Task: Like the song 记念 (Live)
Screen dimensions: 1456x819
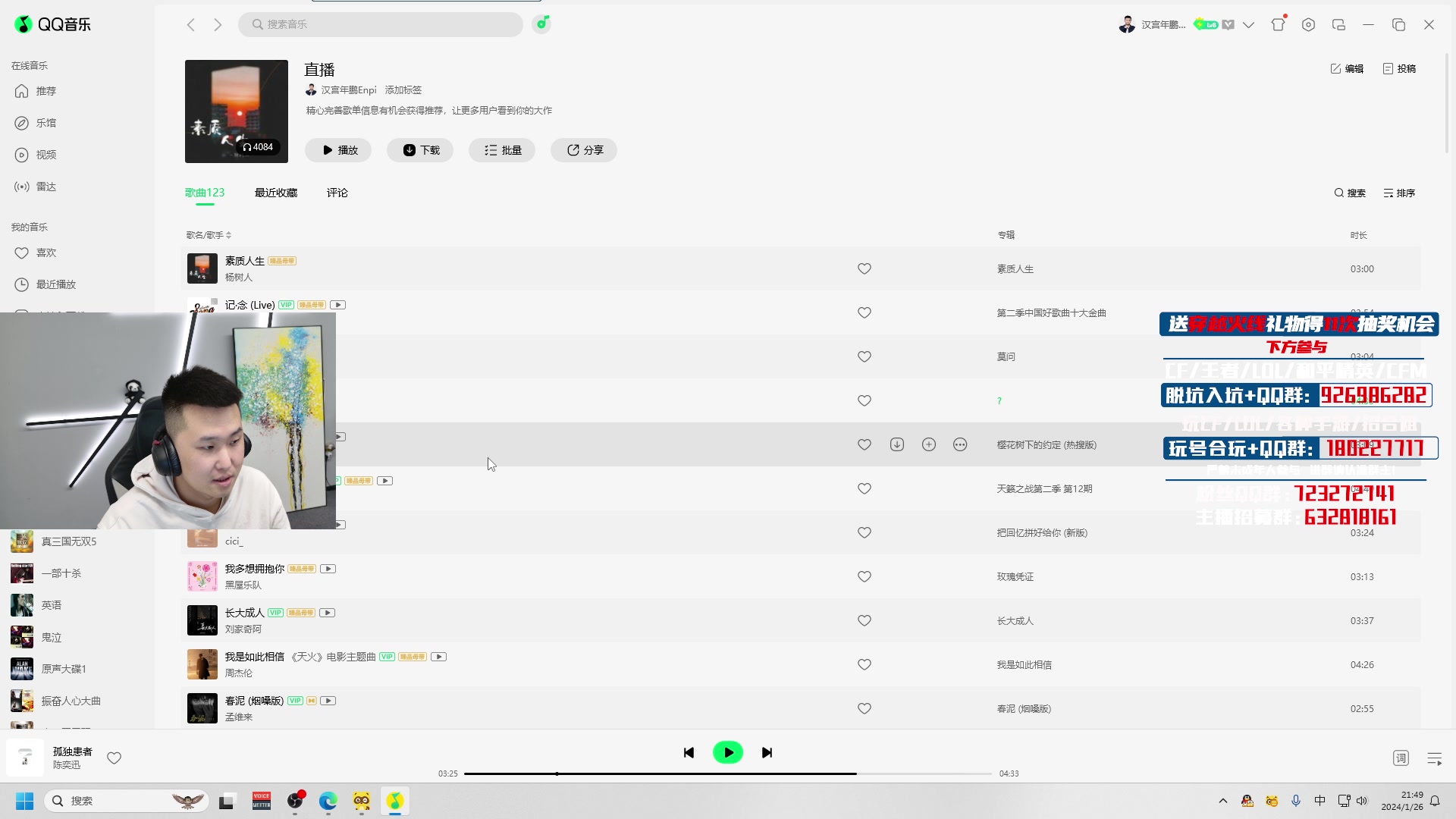Action: 864,312
